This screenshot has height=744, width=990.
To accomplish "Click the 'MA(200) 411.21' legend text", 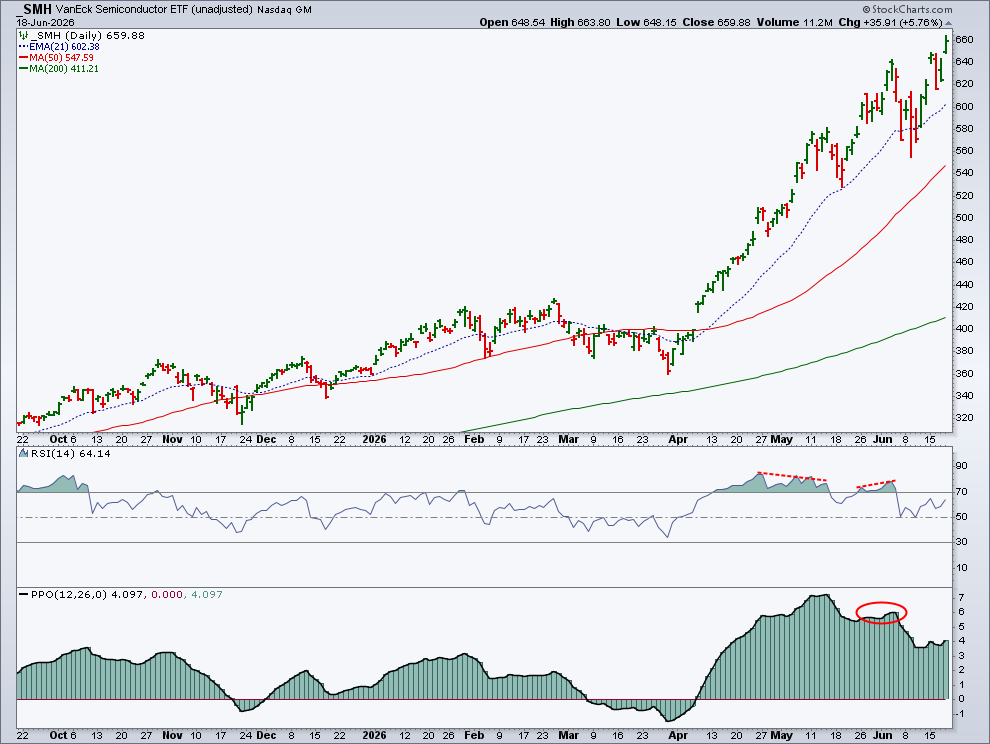I will 64,69.
